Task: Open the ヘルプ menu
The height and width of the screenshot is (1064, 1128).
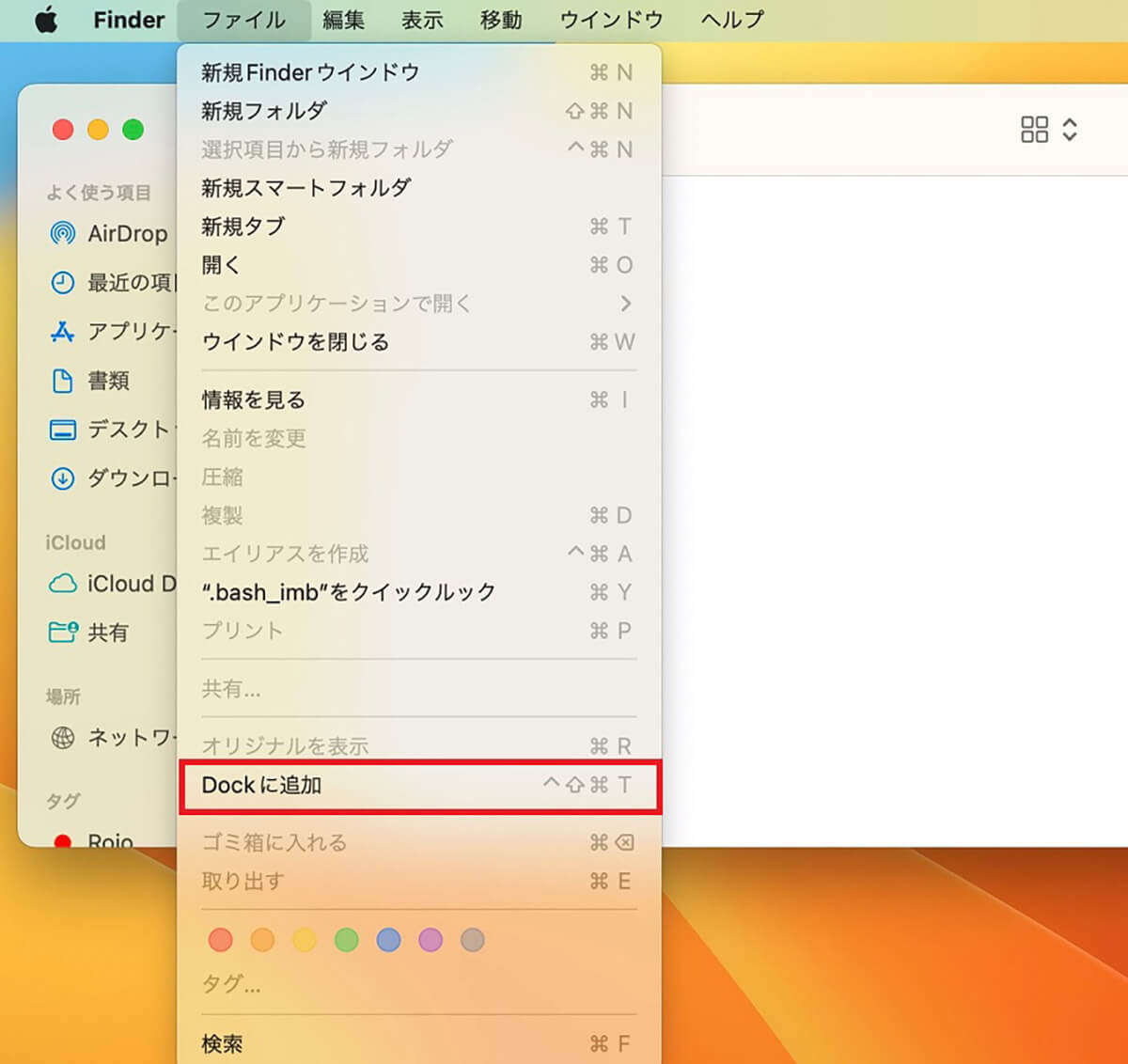Action: click(732, 20)
